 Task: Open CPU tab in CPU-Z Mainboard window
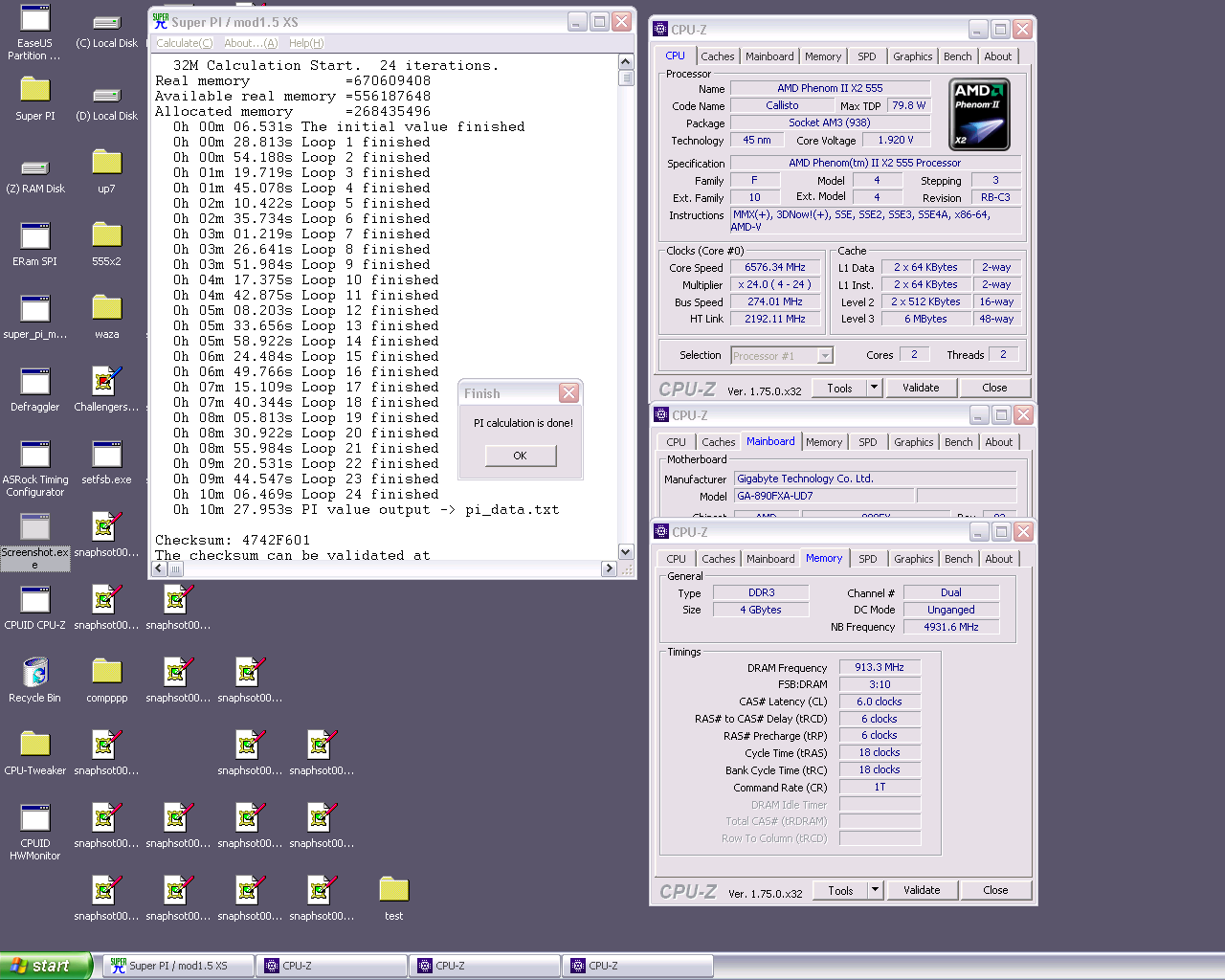(x=677, y=442)
